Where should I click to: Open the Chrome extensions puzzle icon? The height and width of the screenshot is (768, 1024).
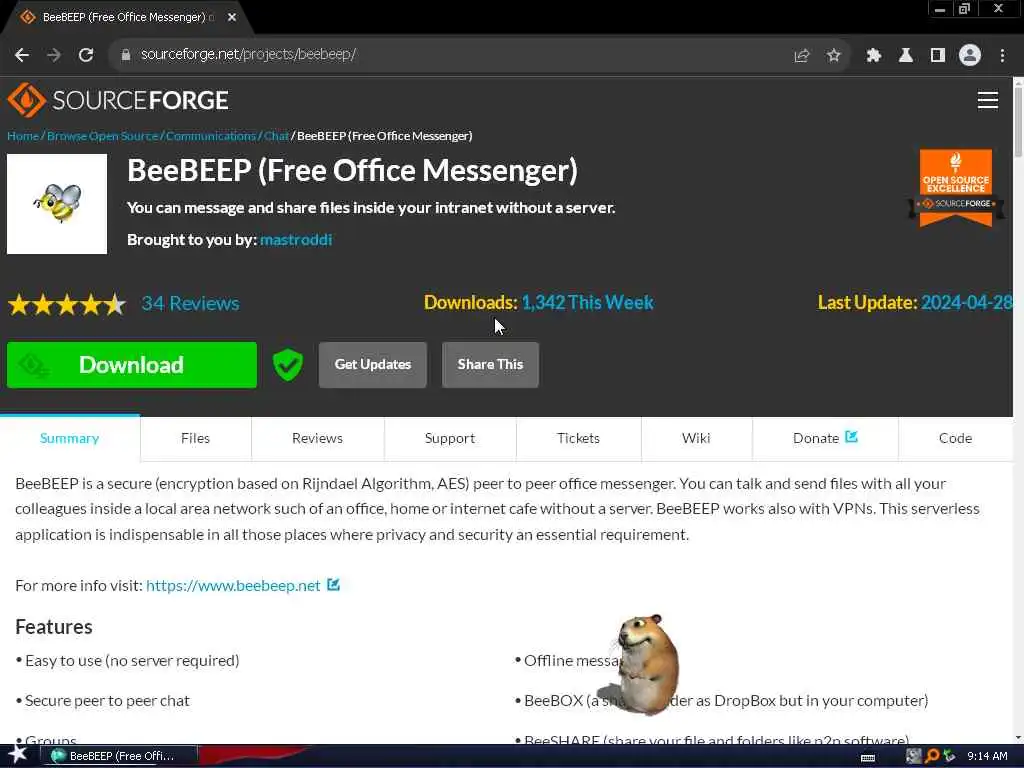pos(873,56)
